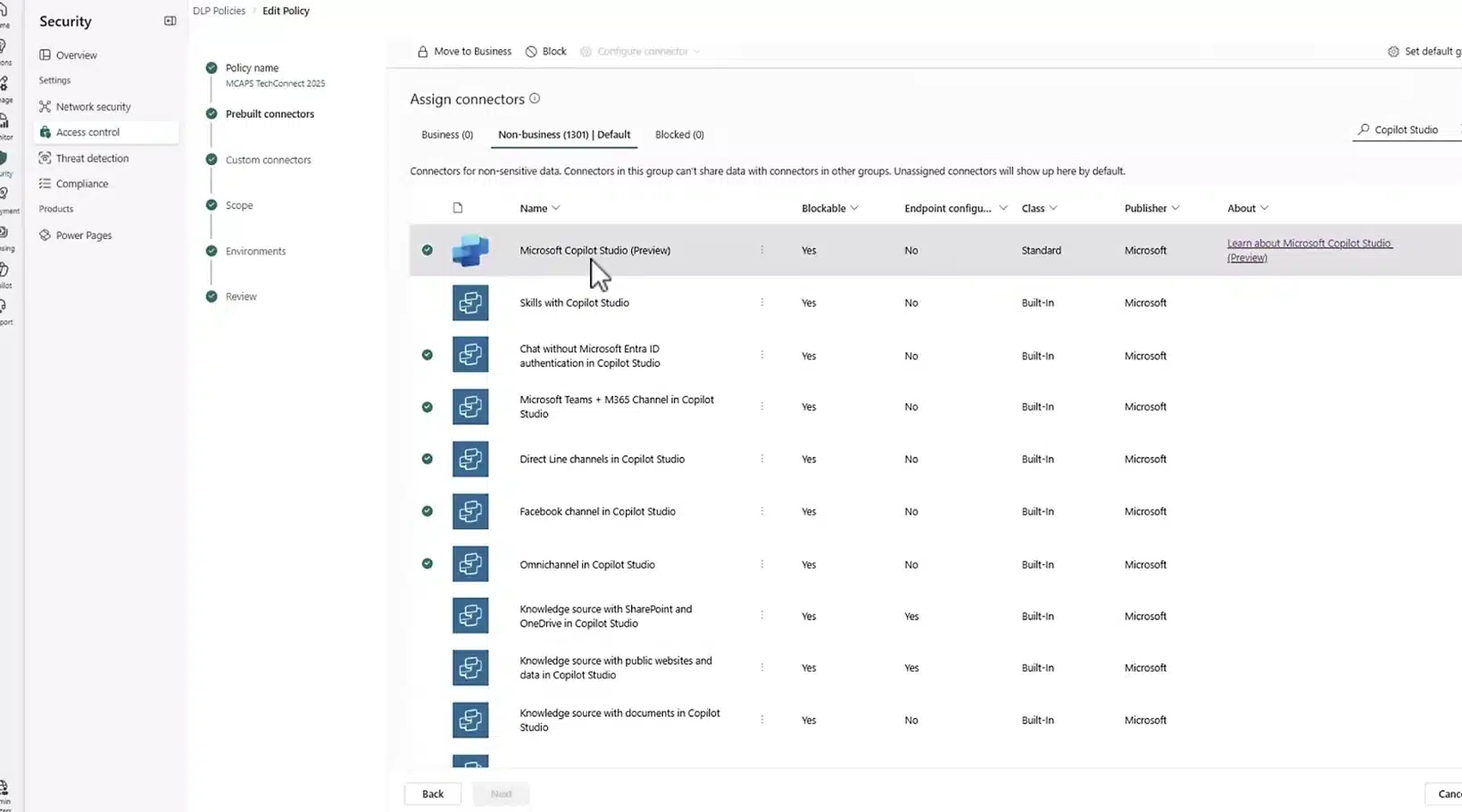Image resolution: width=1462 pixels, height=812 pixels.
Task: Click the Direct Line channels connector icon
Action: click(470, 460)
